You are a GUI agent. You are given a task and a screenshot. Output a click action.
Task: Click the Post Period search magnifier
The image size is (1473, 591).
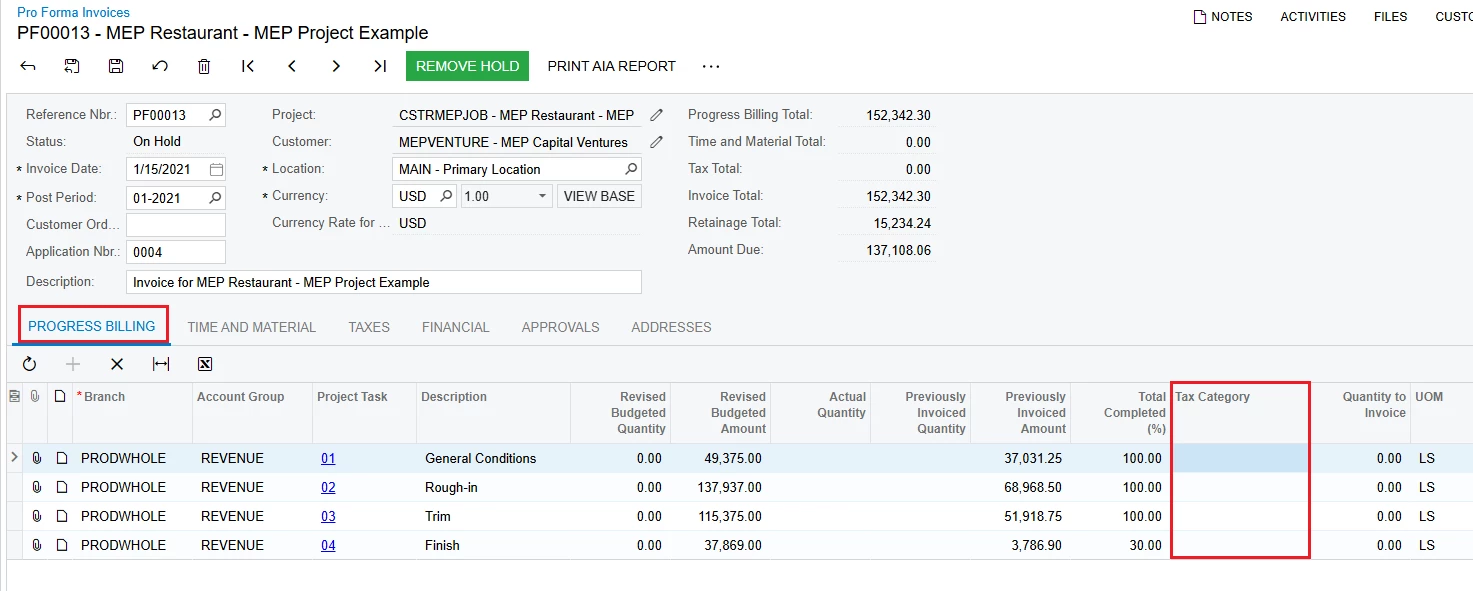coord(215,197)
